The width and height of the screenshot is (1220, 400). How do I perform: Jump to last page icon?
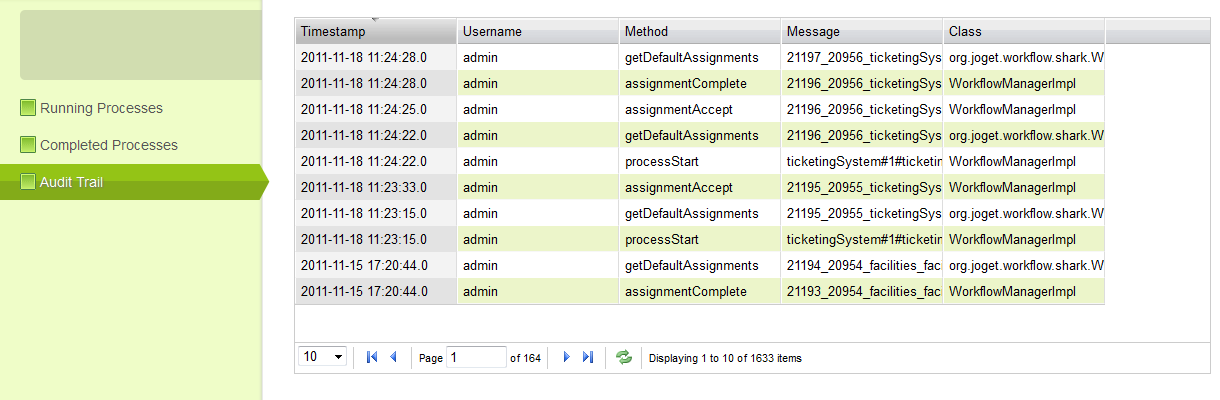pyautogui.click(x=588, y=357)
